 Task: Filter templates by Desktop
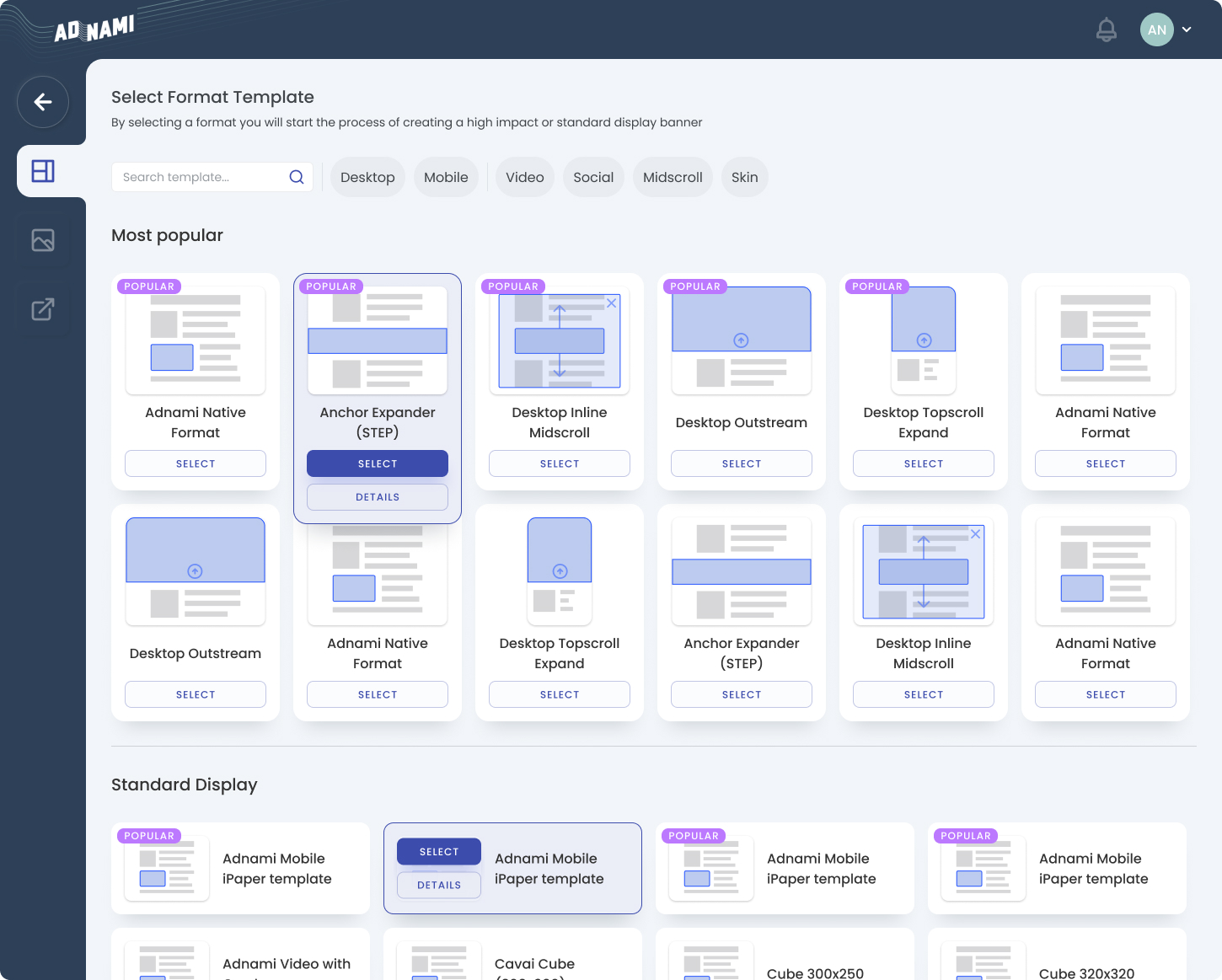coord(367,177)
